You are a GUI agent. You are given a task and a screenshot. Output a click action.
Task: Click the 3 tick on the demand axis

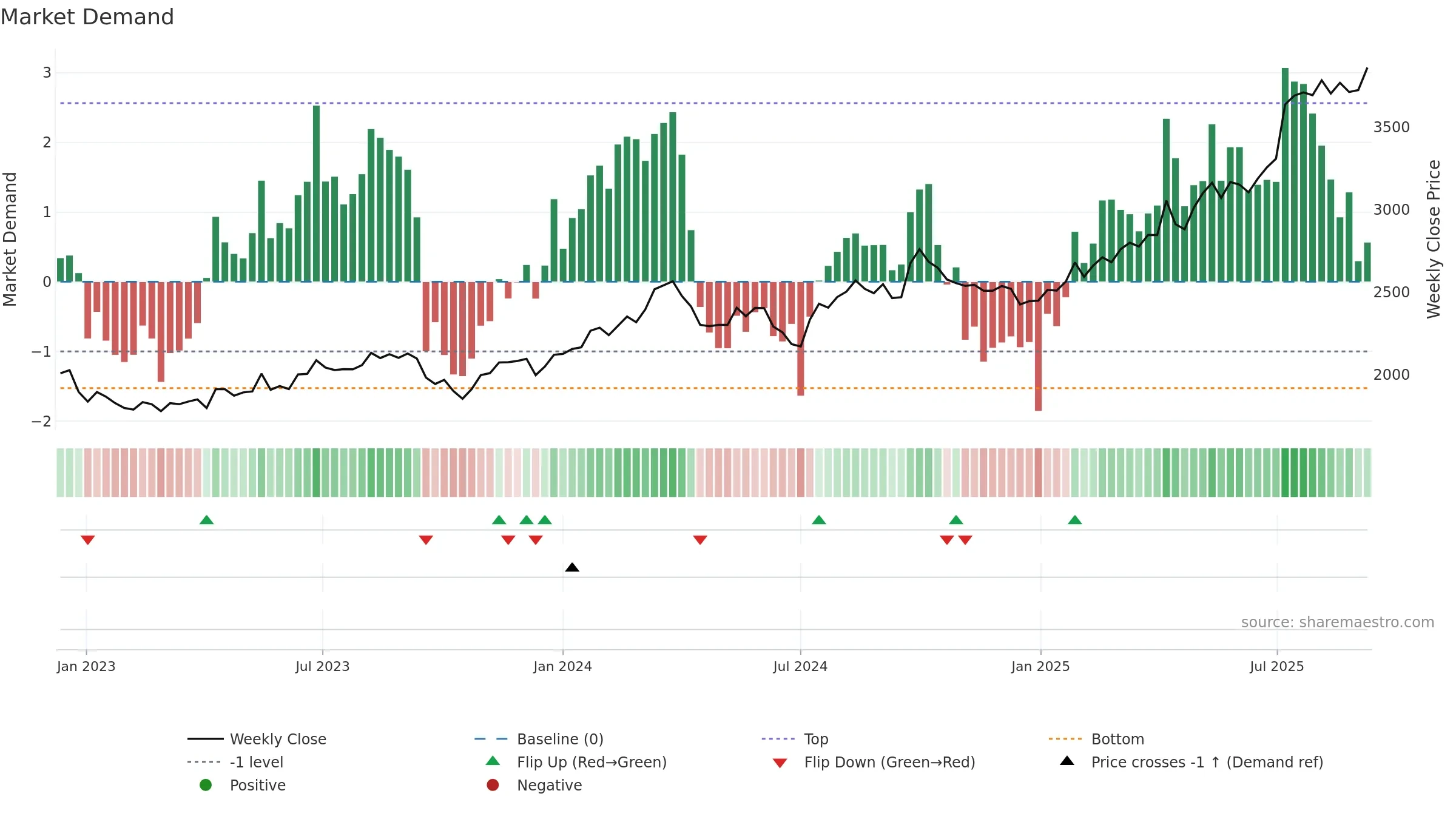pyautogui.click(x=47, y=73)
